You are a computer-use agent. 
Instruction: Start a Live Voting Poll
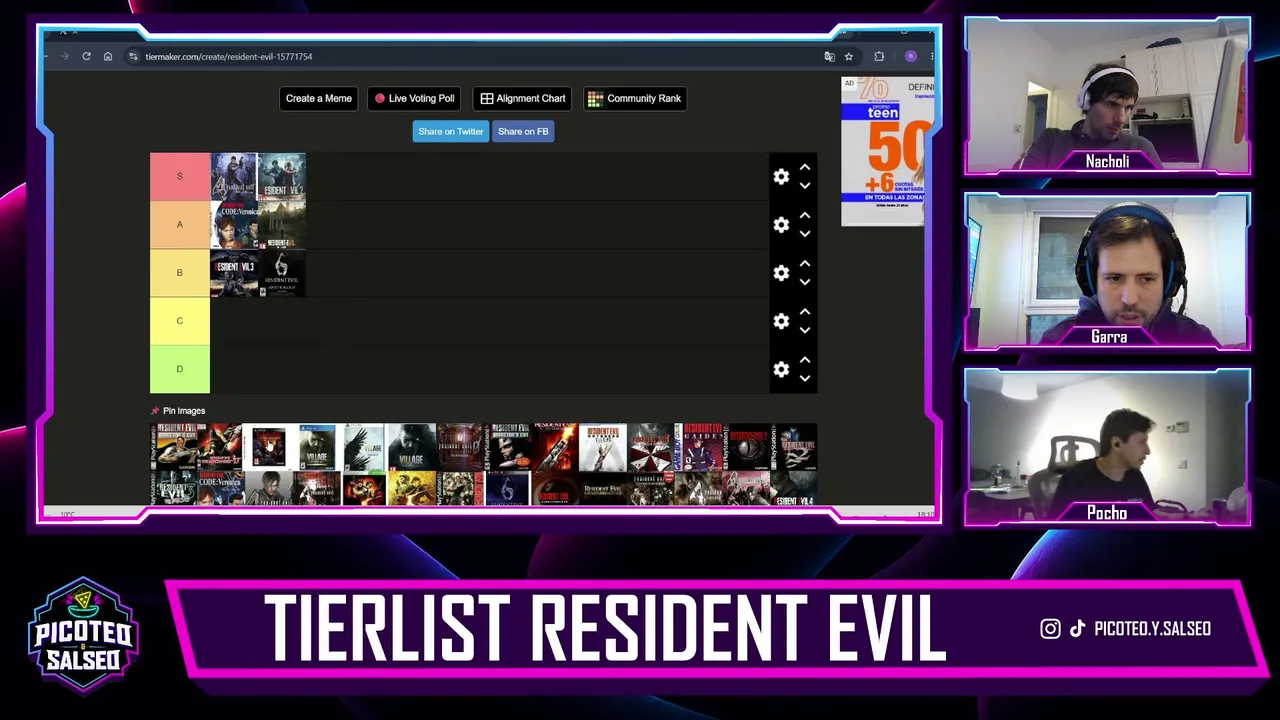click(x=414, y=98)
